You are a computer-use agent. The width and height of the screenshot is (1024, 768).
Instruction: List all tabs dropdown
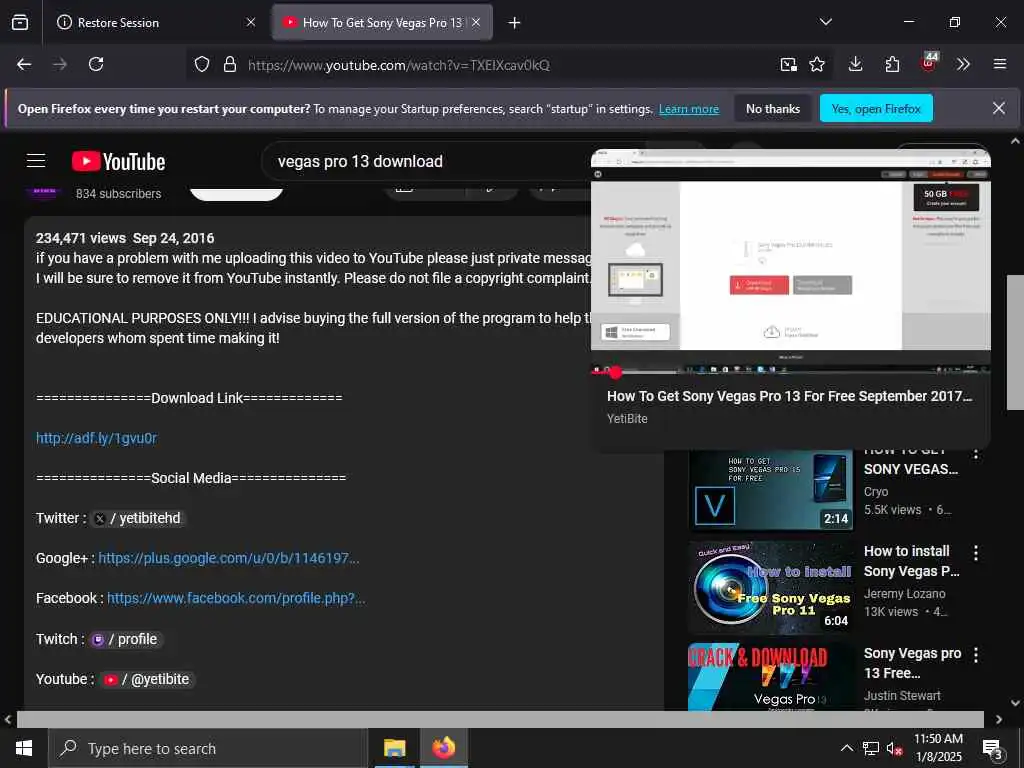coord(825,22)
